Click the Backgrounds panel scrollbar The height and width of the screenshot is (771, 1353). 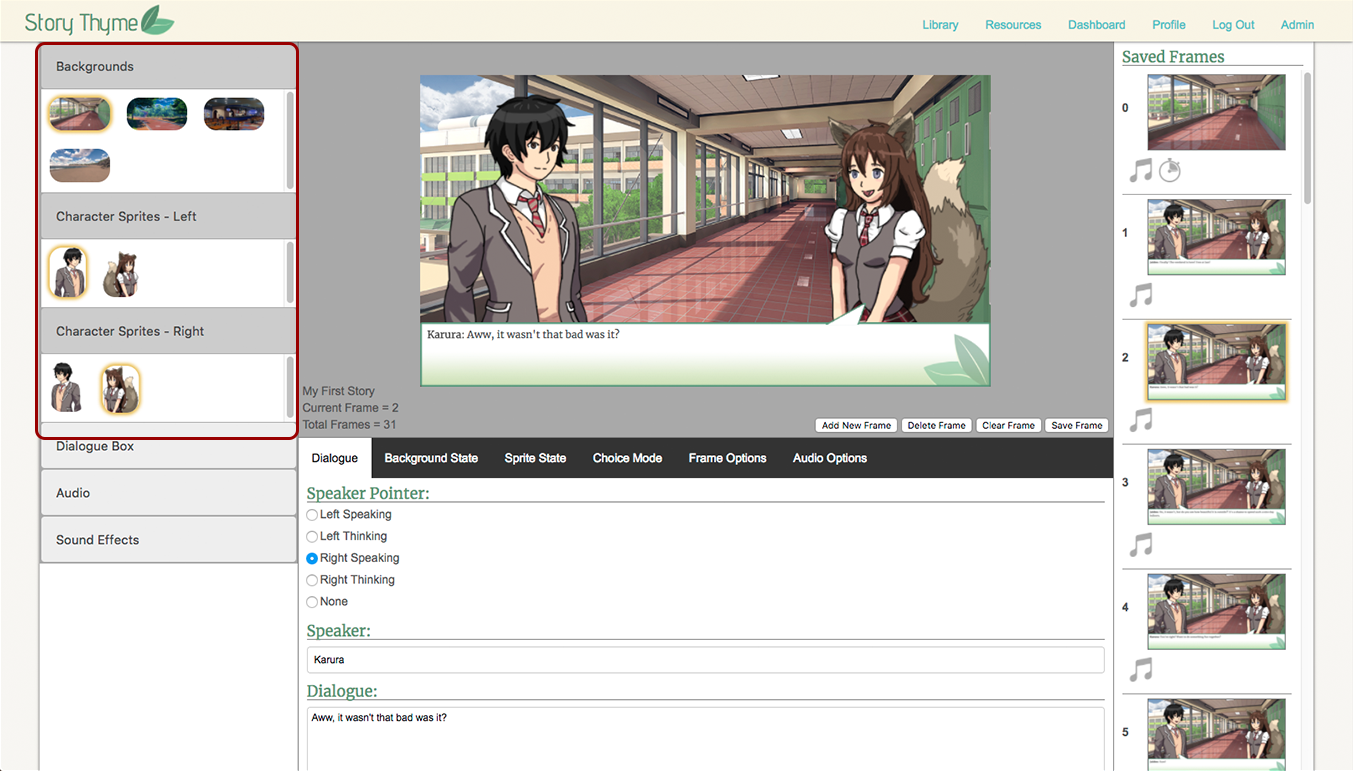tap(290, 141)
